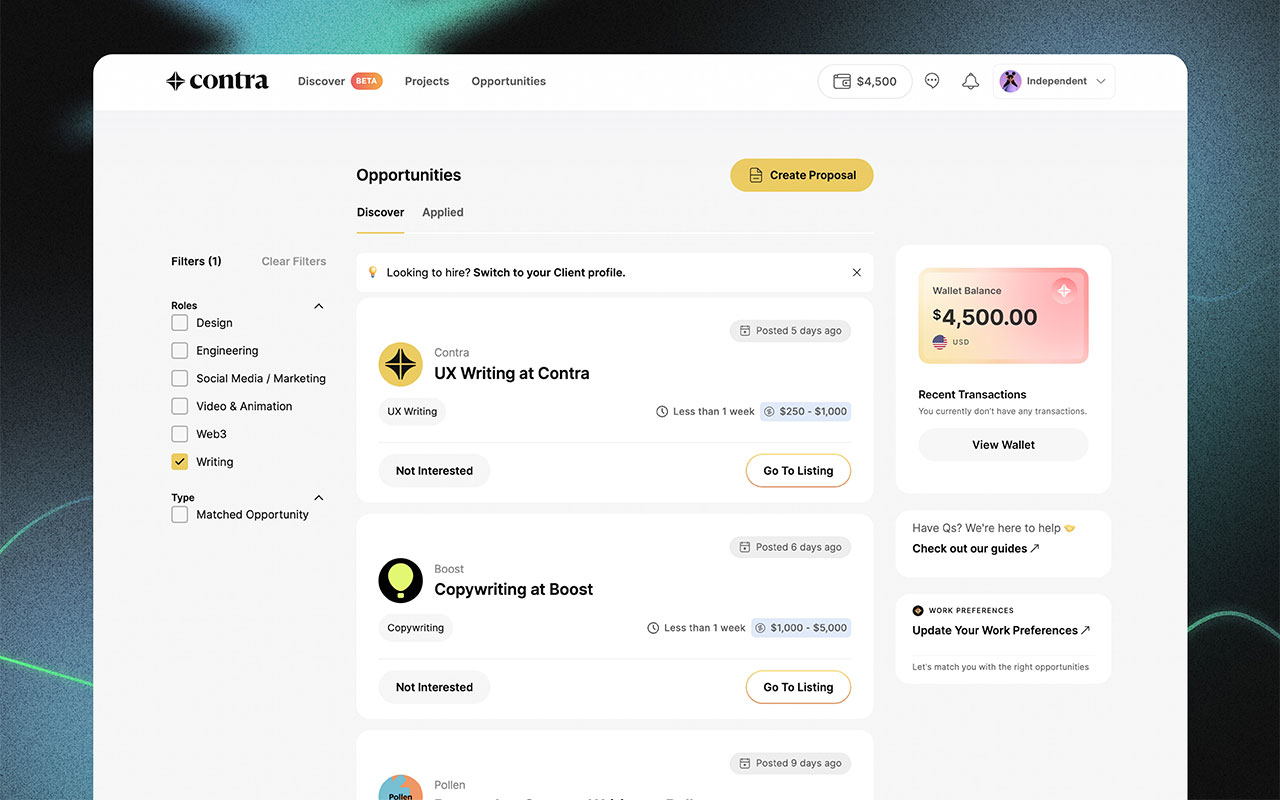
Task: Click the Contra company logo on UX Writing card
Action: point(400,364)
